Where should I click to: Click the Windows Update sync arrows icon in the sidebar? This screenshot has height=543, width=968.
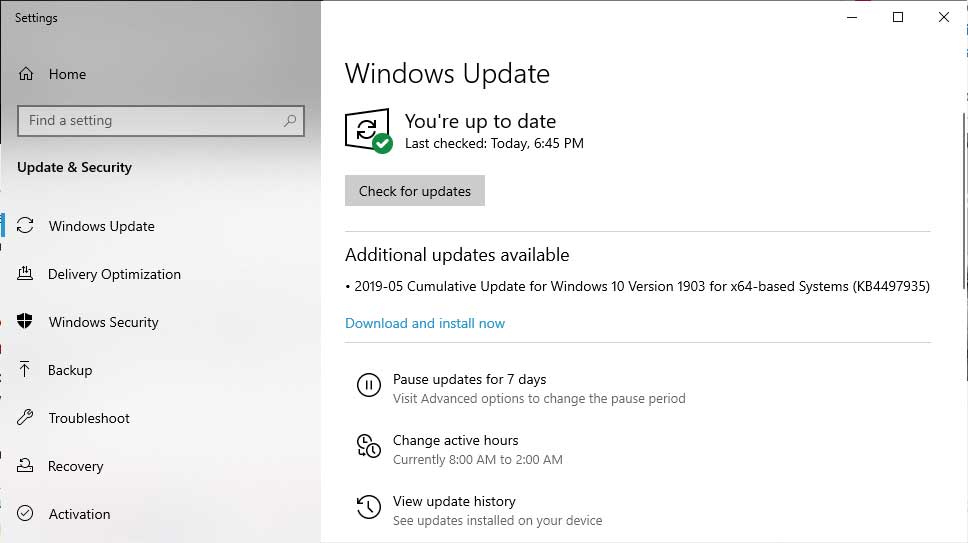pos(25,226)
